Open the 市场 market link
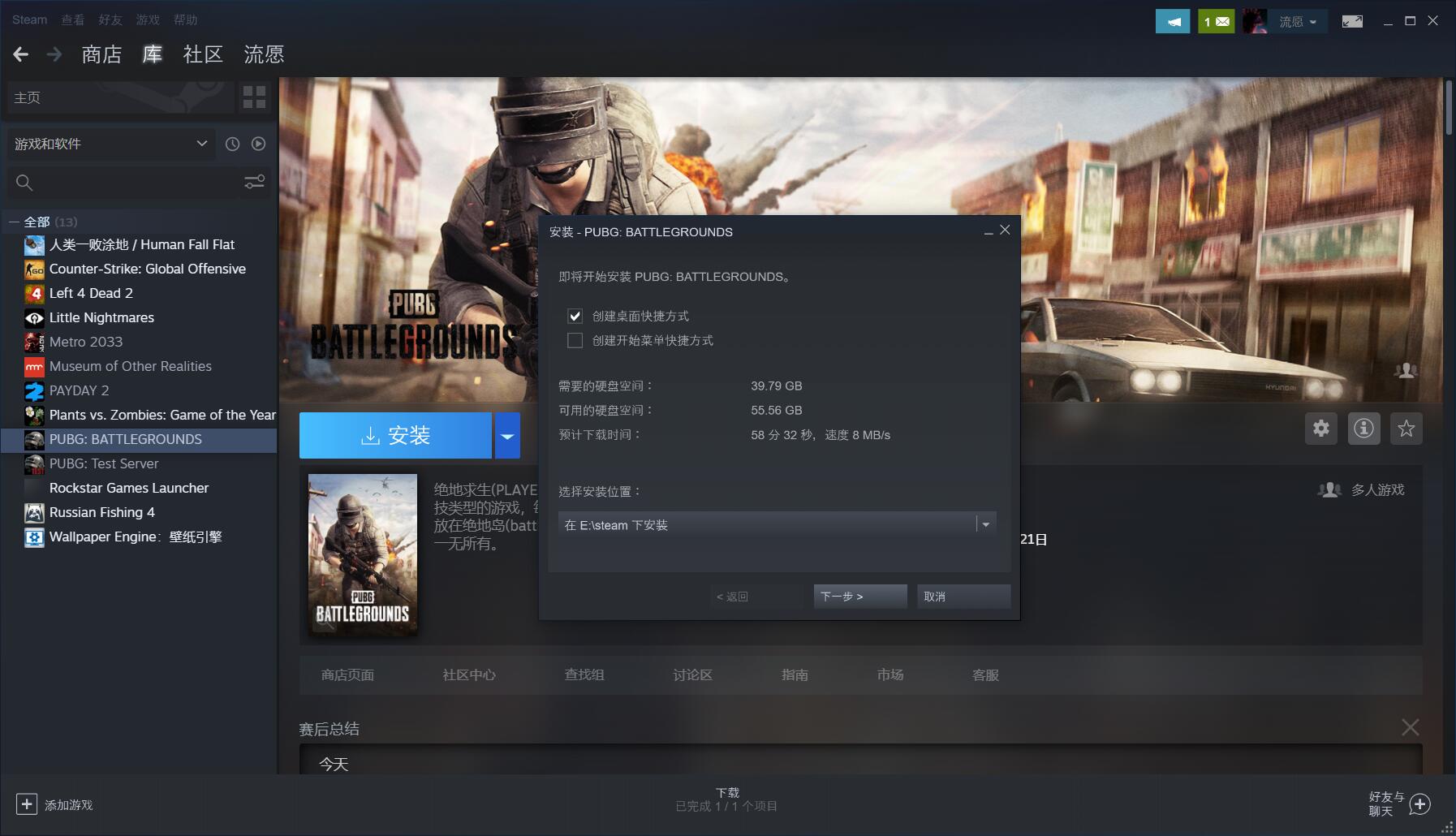 [x=890, y=674]
